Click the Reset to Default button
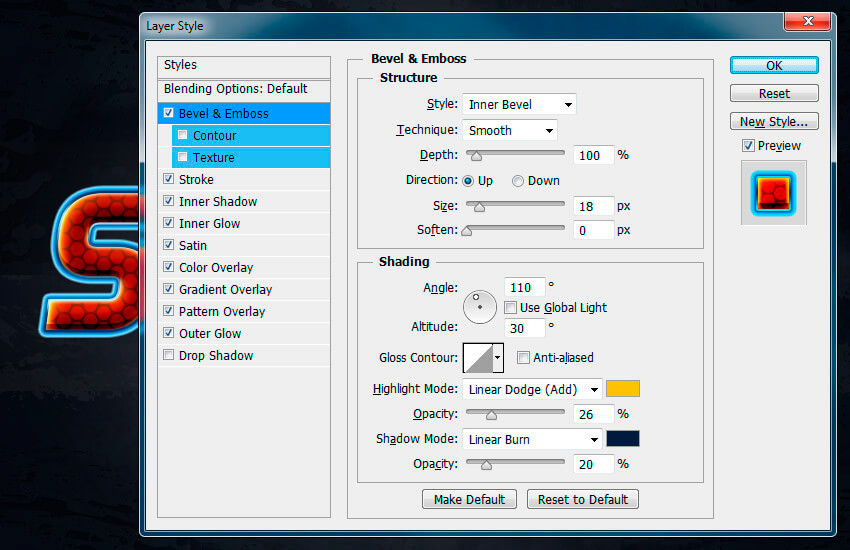The height and width of the screenshot is (550, 850). tap(582, 499)
